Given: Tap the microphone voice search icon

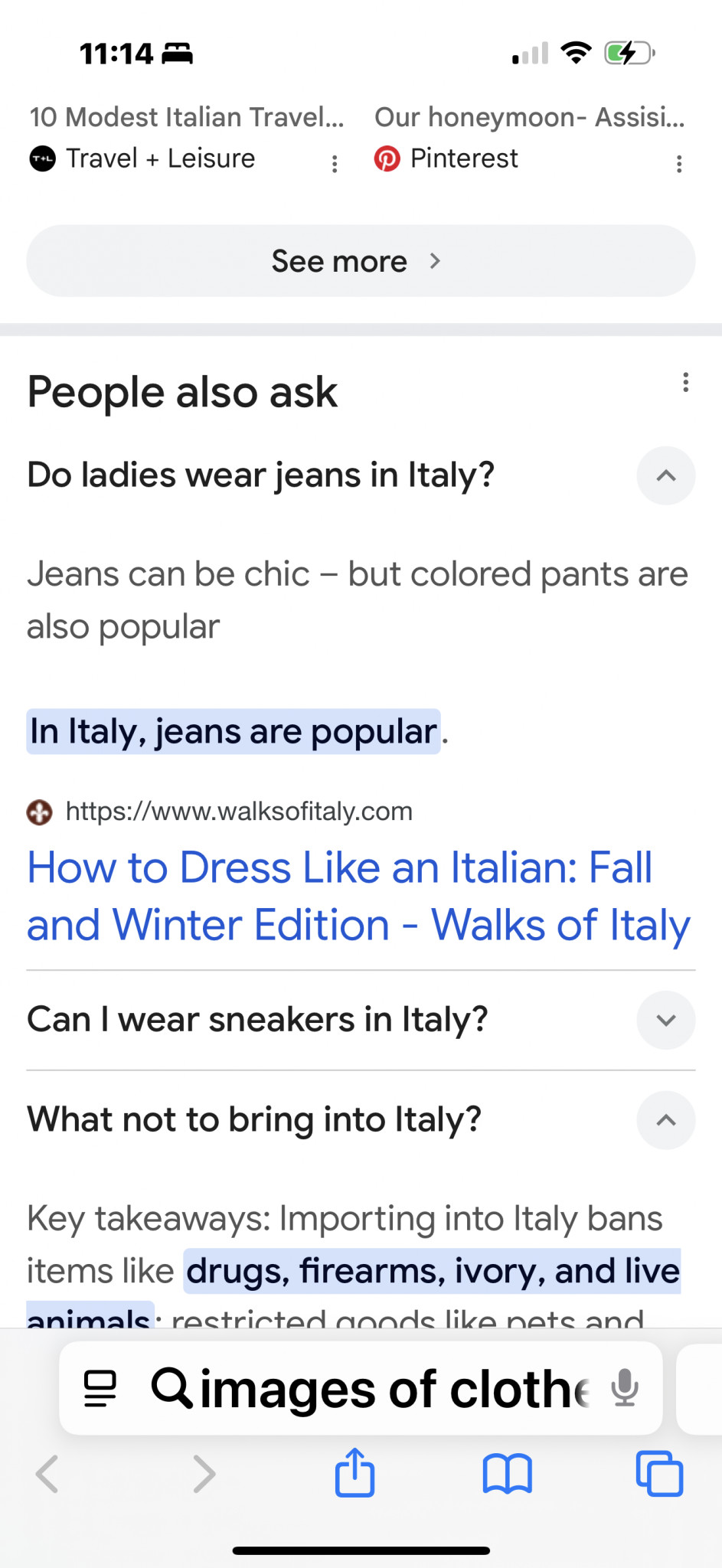Looking at the screenshot, I should [625, 1388].
